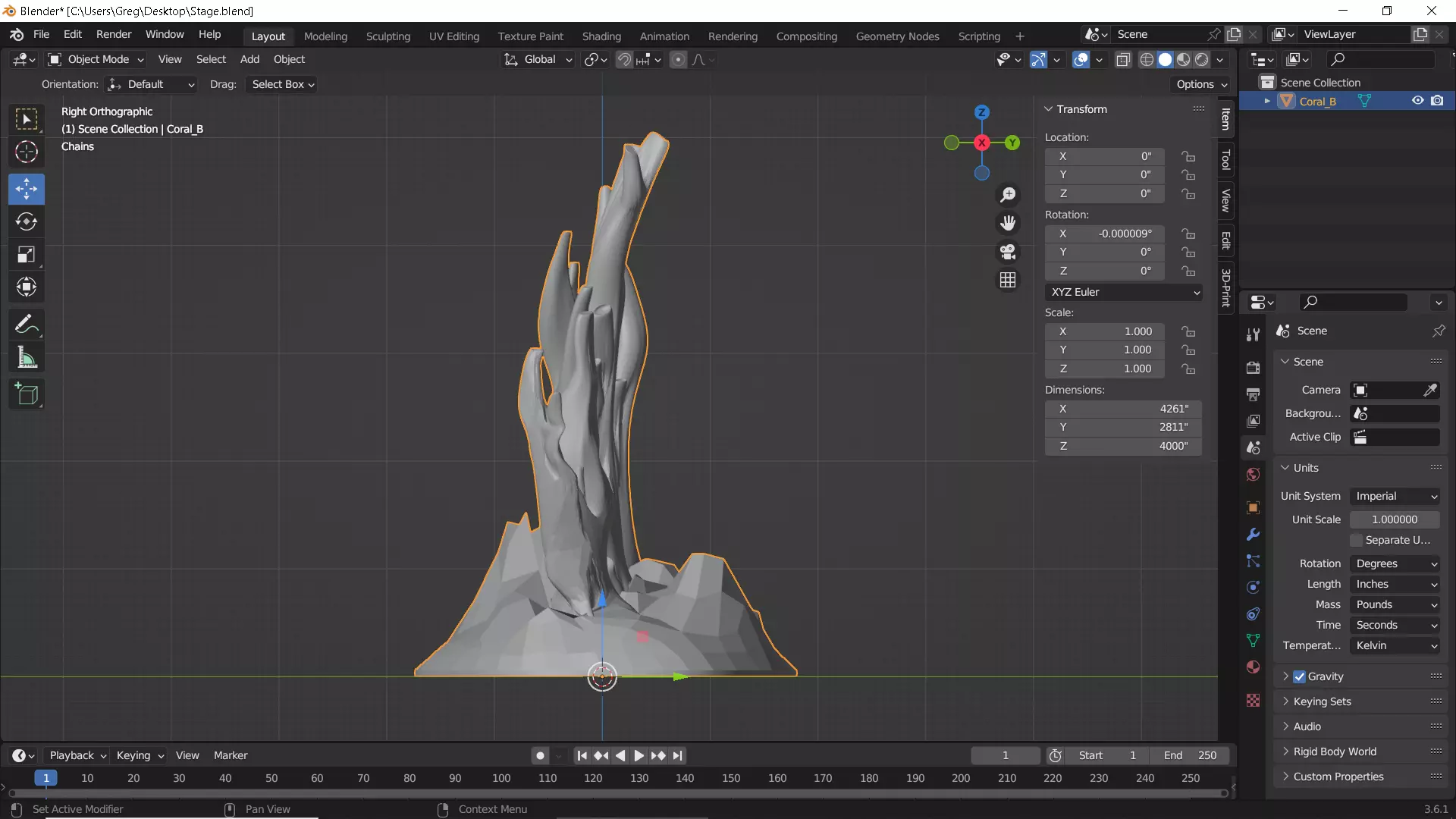Open the Sculpting workspace tab
1456x819 pixels.
tap(388, 36)
